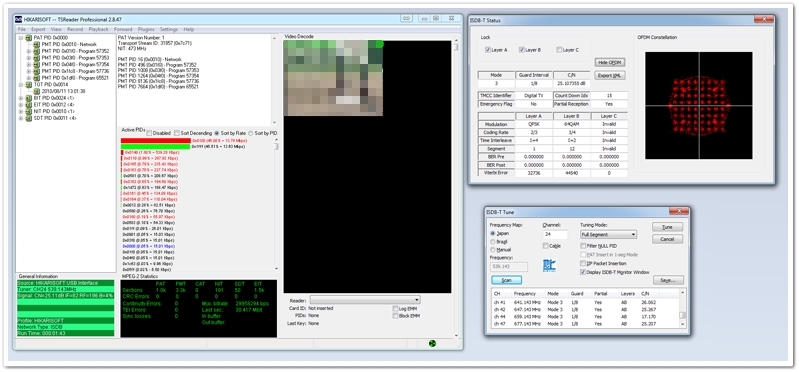
Task: Open the Export menu
Action: pyautogui.click(x=38, y=30)
